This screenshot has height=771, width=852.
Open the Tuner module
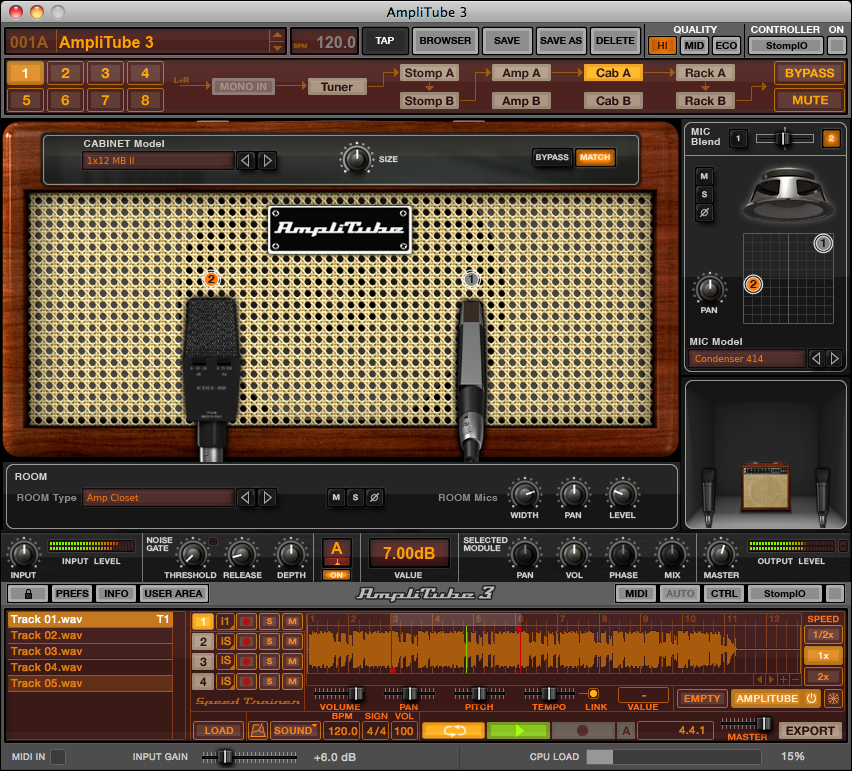(337, 86)
